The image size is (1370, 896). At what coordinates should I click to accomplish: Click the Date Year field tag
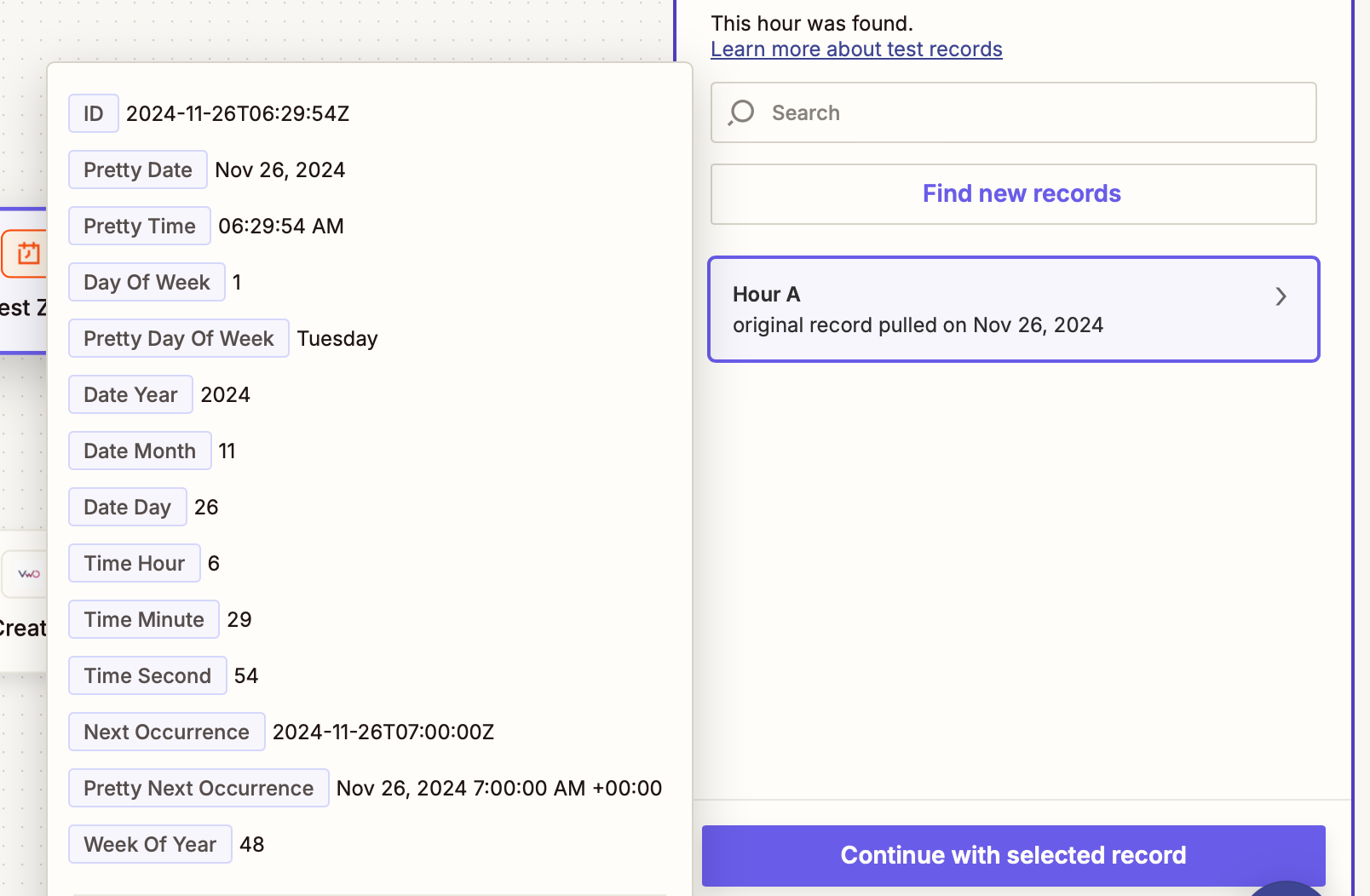[x=130, y=394]
